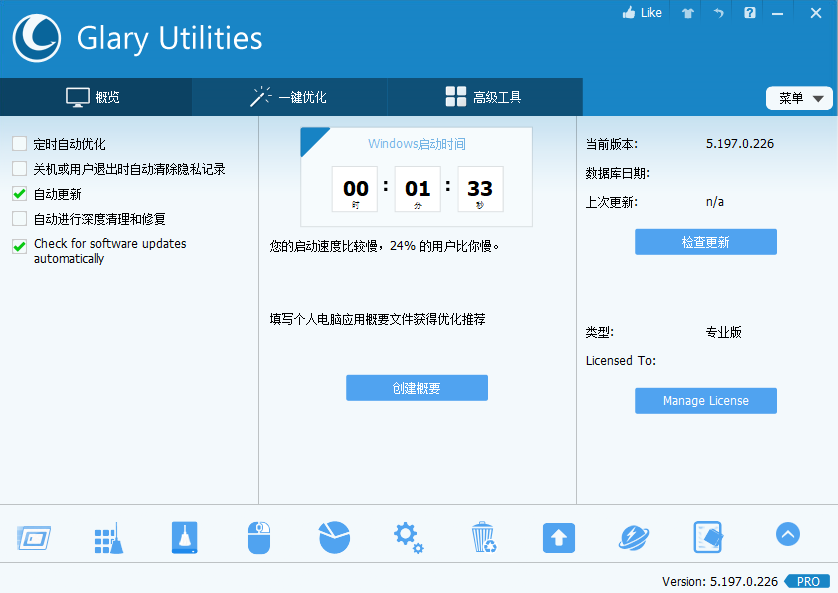Open the 菜单 dropdown
The image size is (838, 593).
point(799,98)
